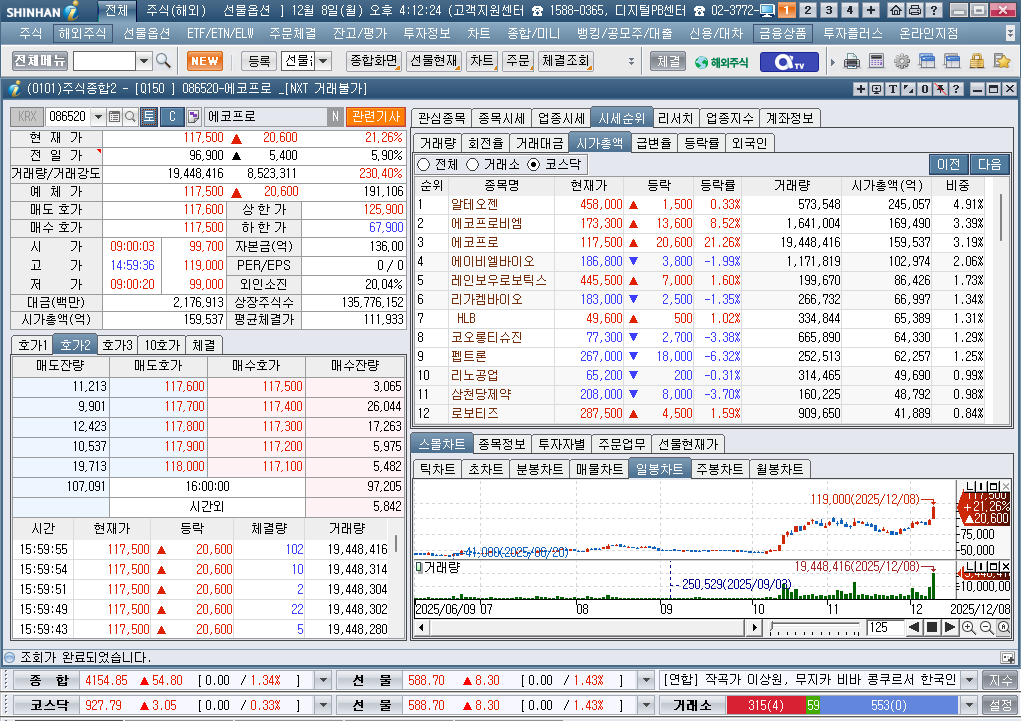Click the '+' icon in the window title bar
1021x721 pixels.
(x=860, y=89)
